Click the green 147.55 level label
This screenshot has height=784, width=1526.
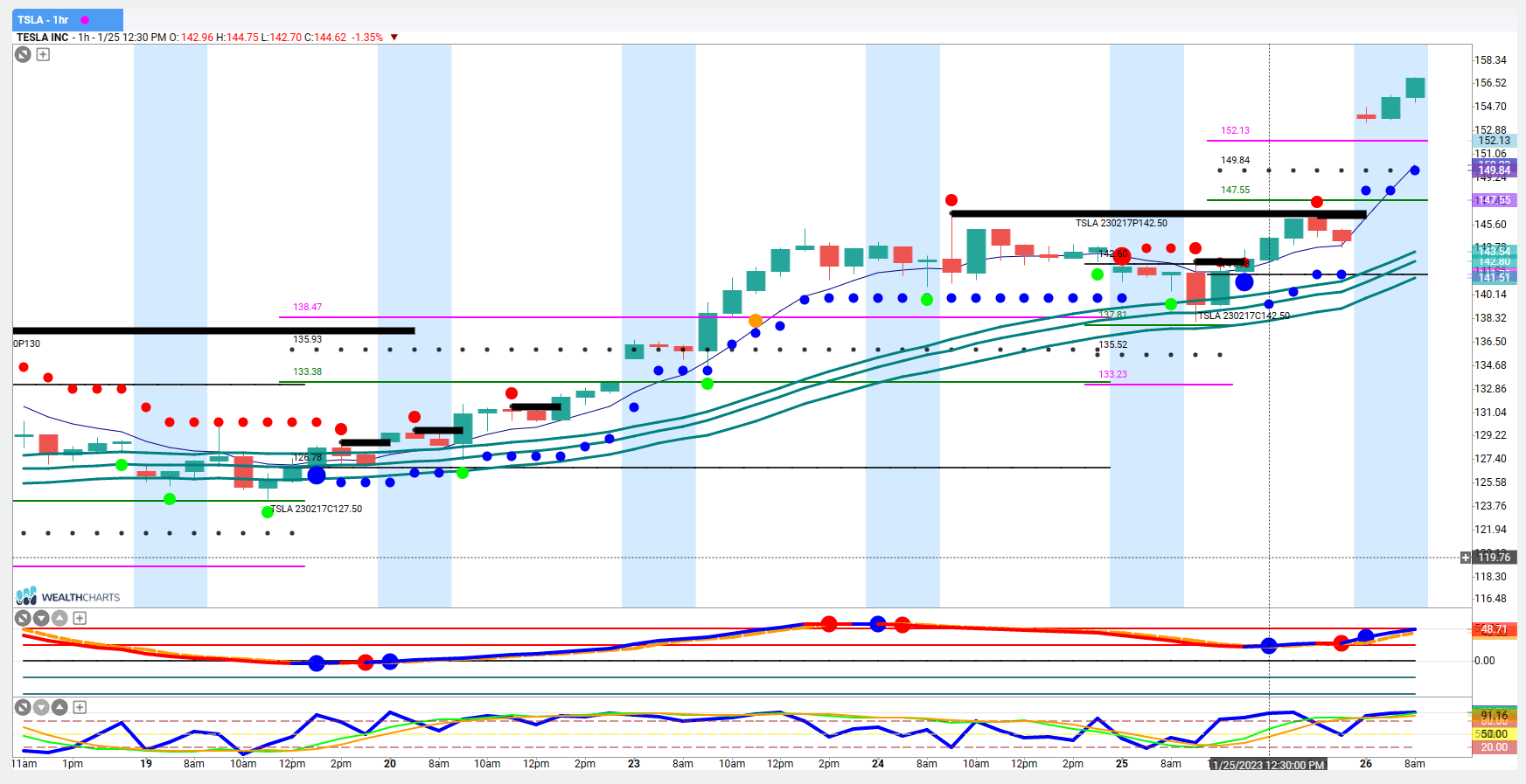(1236, 191)
